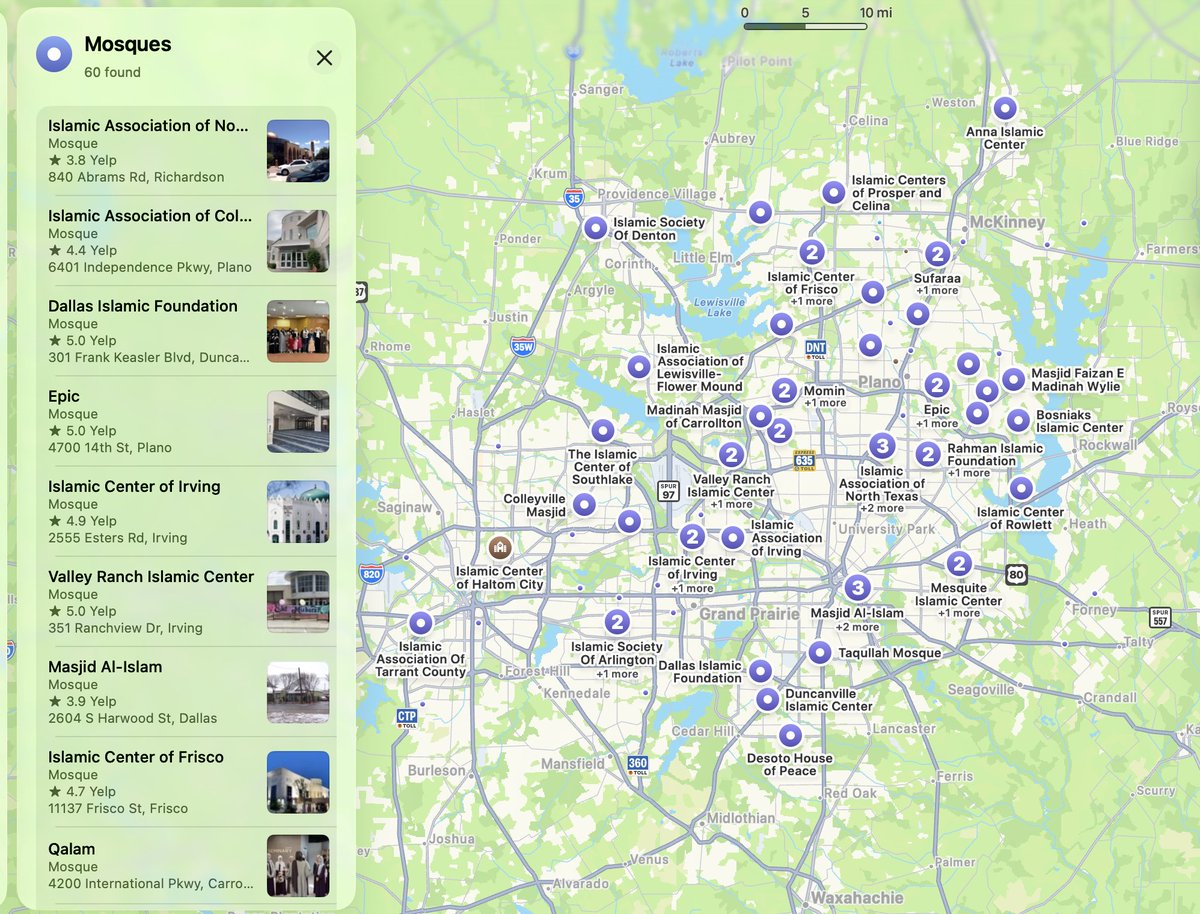Click Islamic Center of Rowlett pin

(x=1020, y=489)
